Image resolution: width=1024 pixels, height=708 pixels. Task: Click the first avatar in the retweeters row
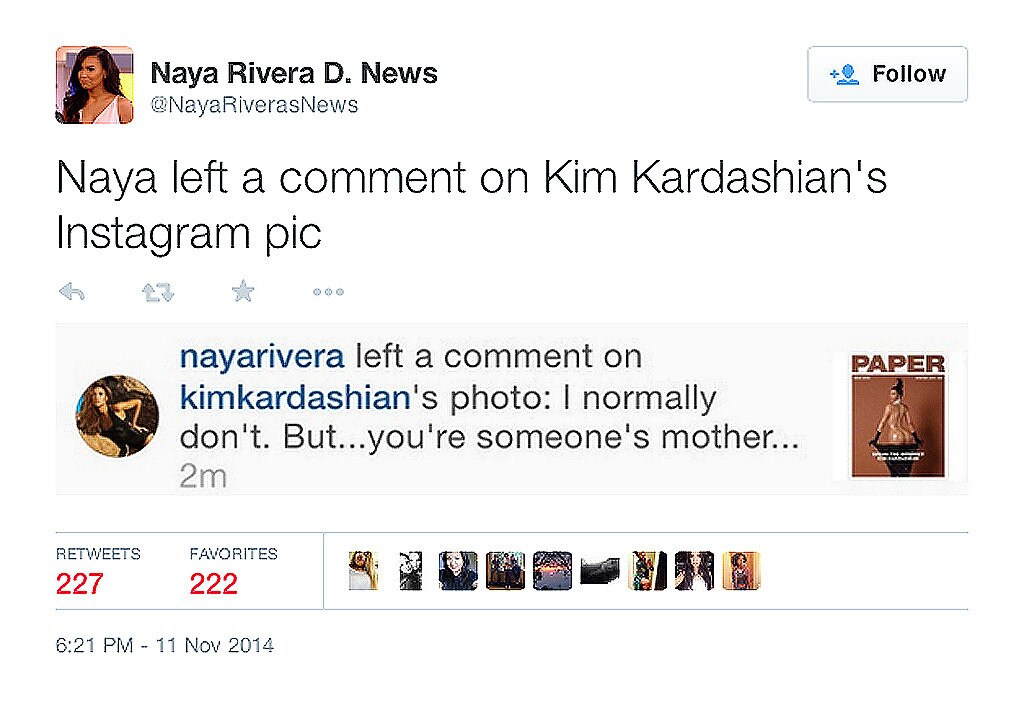point(364,571)
